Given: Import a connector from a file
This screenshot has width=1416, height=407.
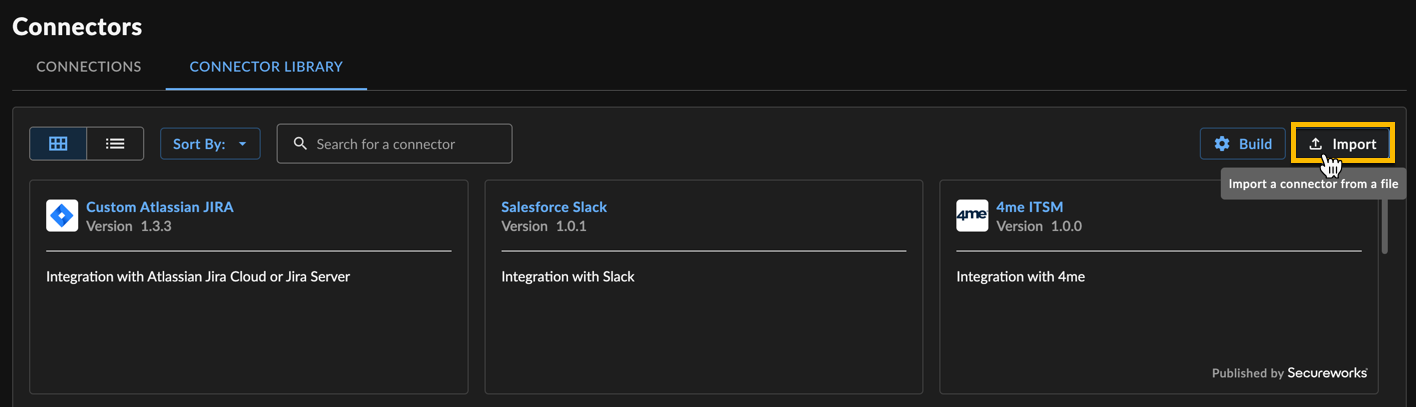Looking at the screenshot, I should coord(1343,144).
